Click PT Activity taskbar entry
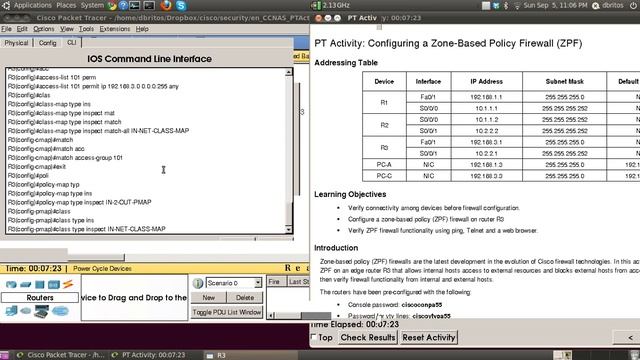 [149, 355]
